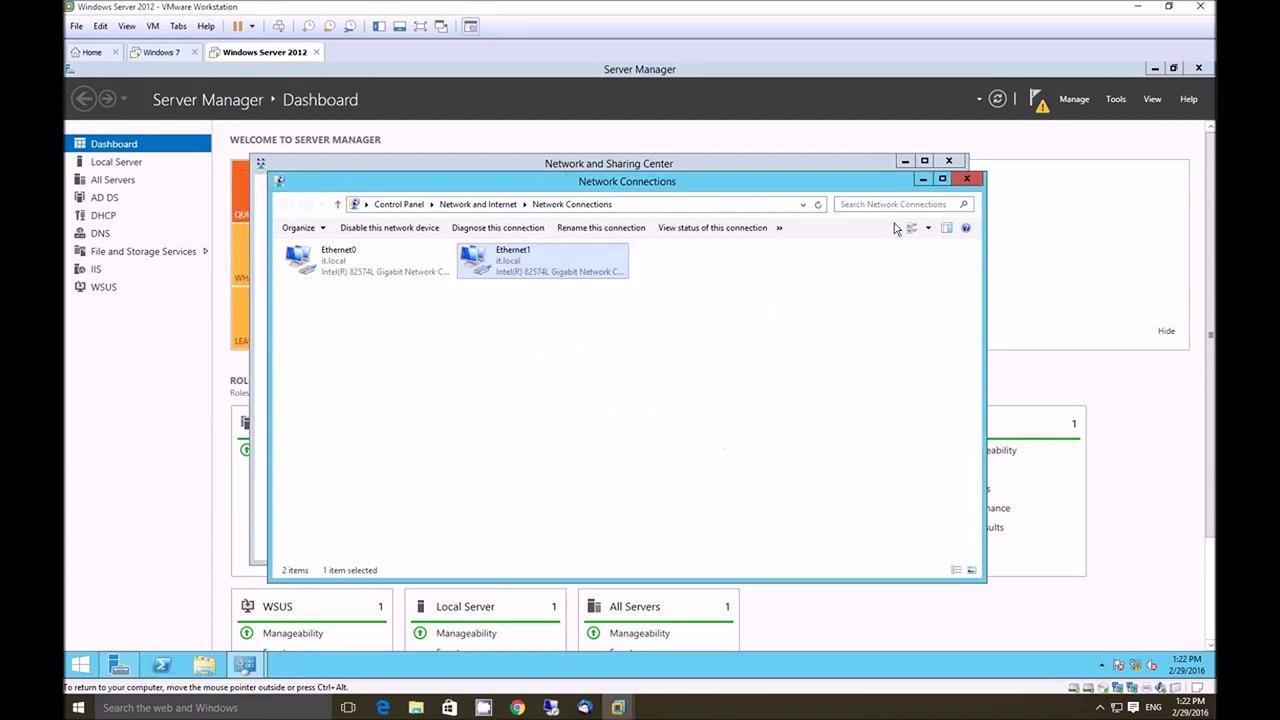This screenshot has height=720, width=1280.
Task: Hide the welcome tile with the Hide link
Action: [1166, 331]
